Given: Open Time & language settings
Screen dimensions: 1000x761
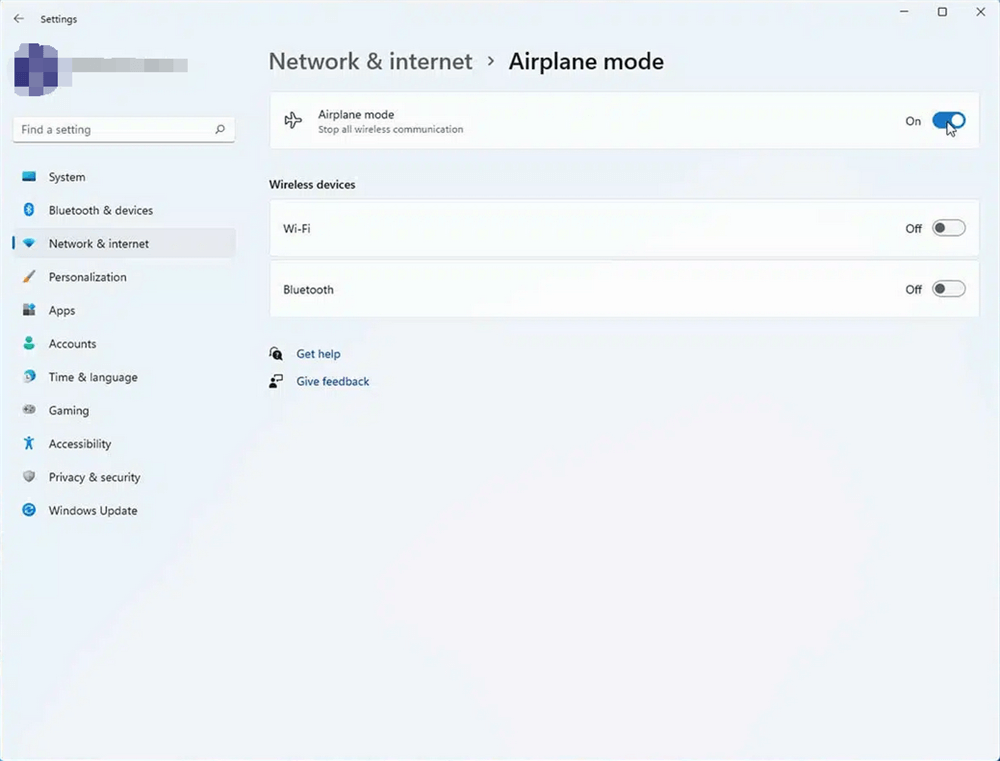Looking at the screenshot, I should click(93, 377).
